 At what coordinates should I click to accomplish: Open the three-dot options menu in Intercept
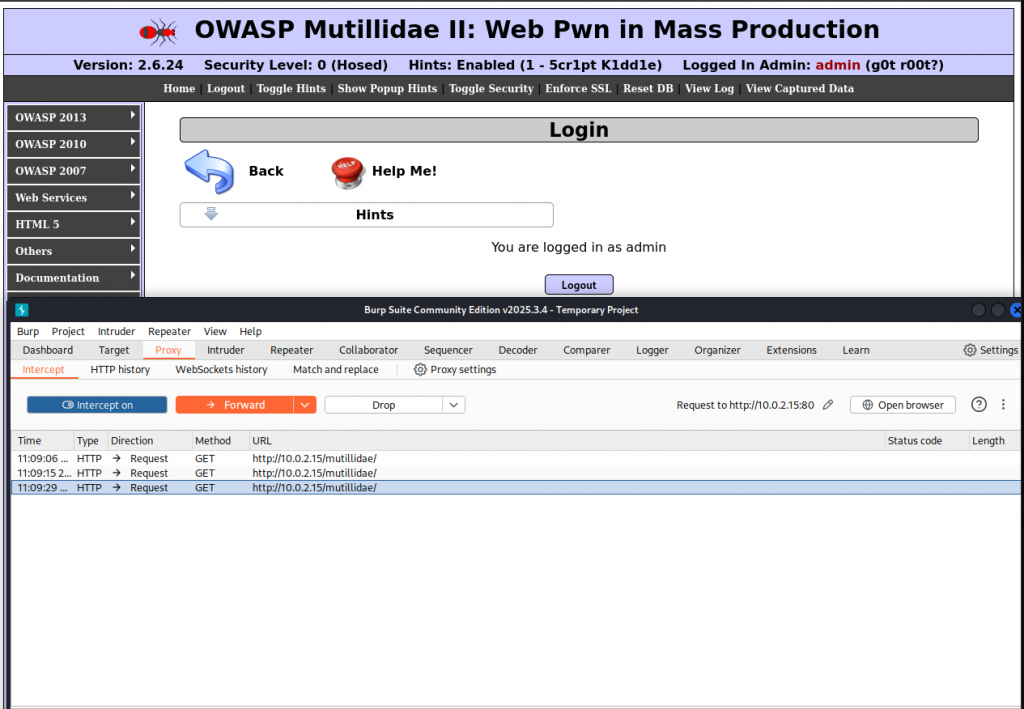1004,405
